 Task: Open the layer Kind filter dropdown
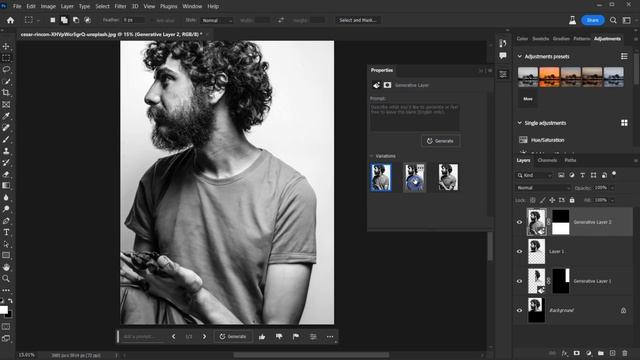(x=534, y=175)
